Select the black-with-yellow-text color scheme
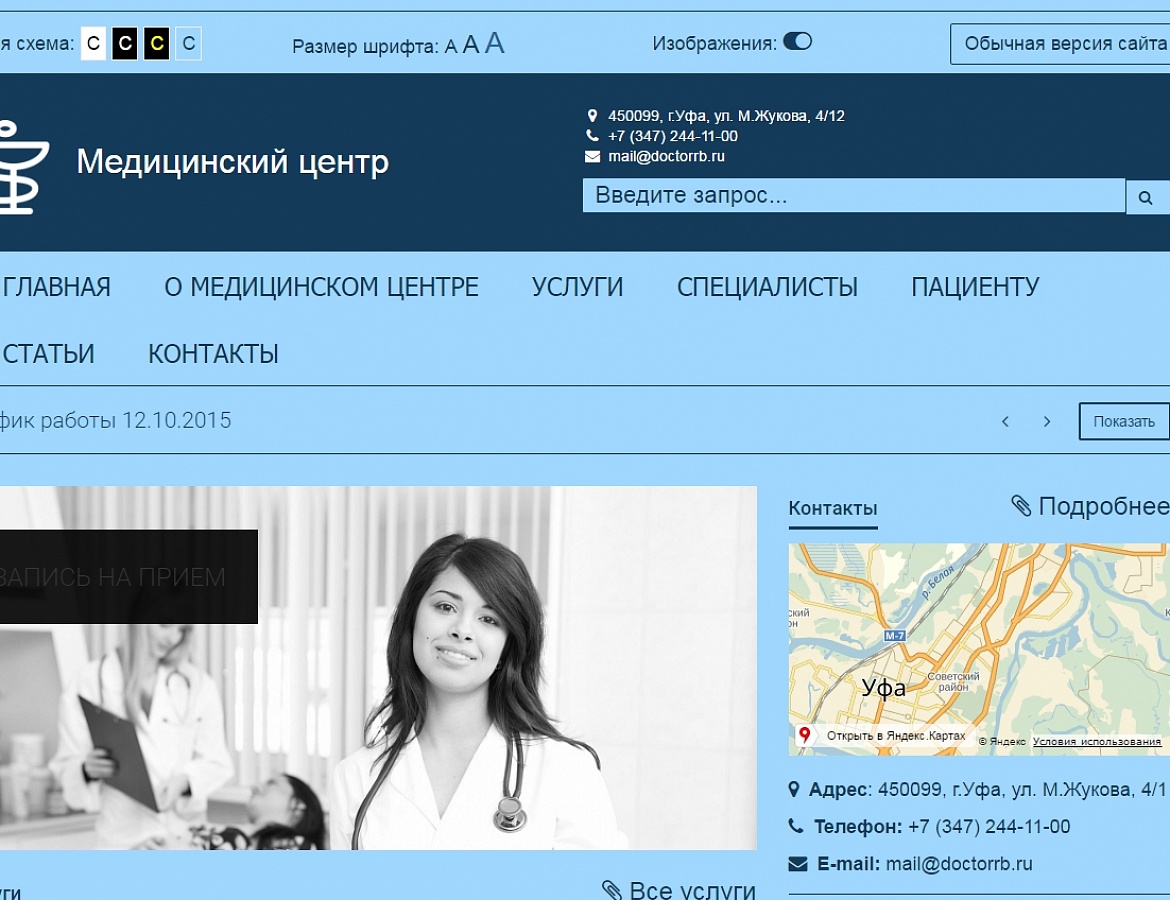 156,44
